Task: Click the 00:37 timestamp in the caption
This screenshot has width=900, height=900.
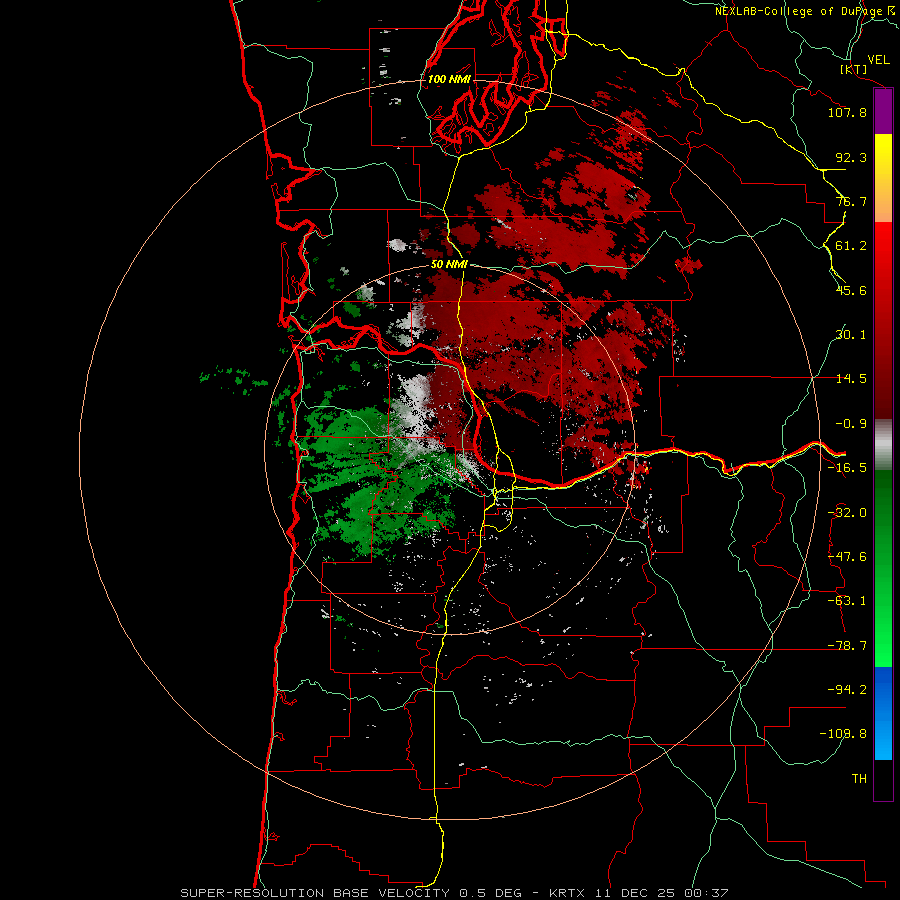Action: (x=706, y=893)
